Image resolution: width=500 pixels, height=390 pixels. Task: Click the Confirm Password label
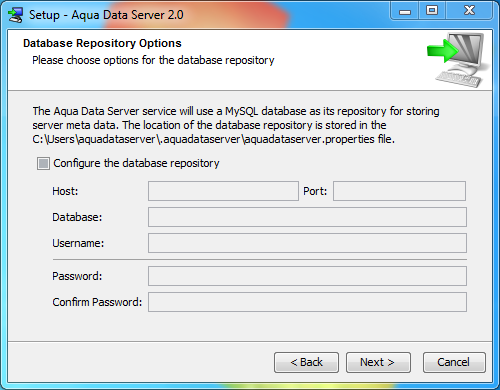click(x=97, y=302)
